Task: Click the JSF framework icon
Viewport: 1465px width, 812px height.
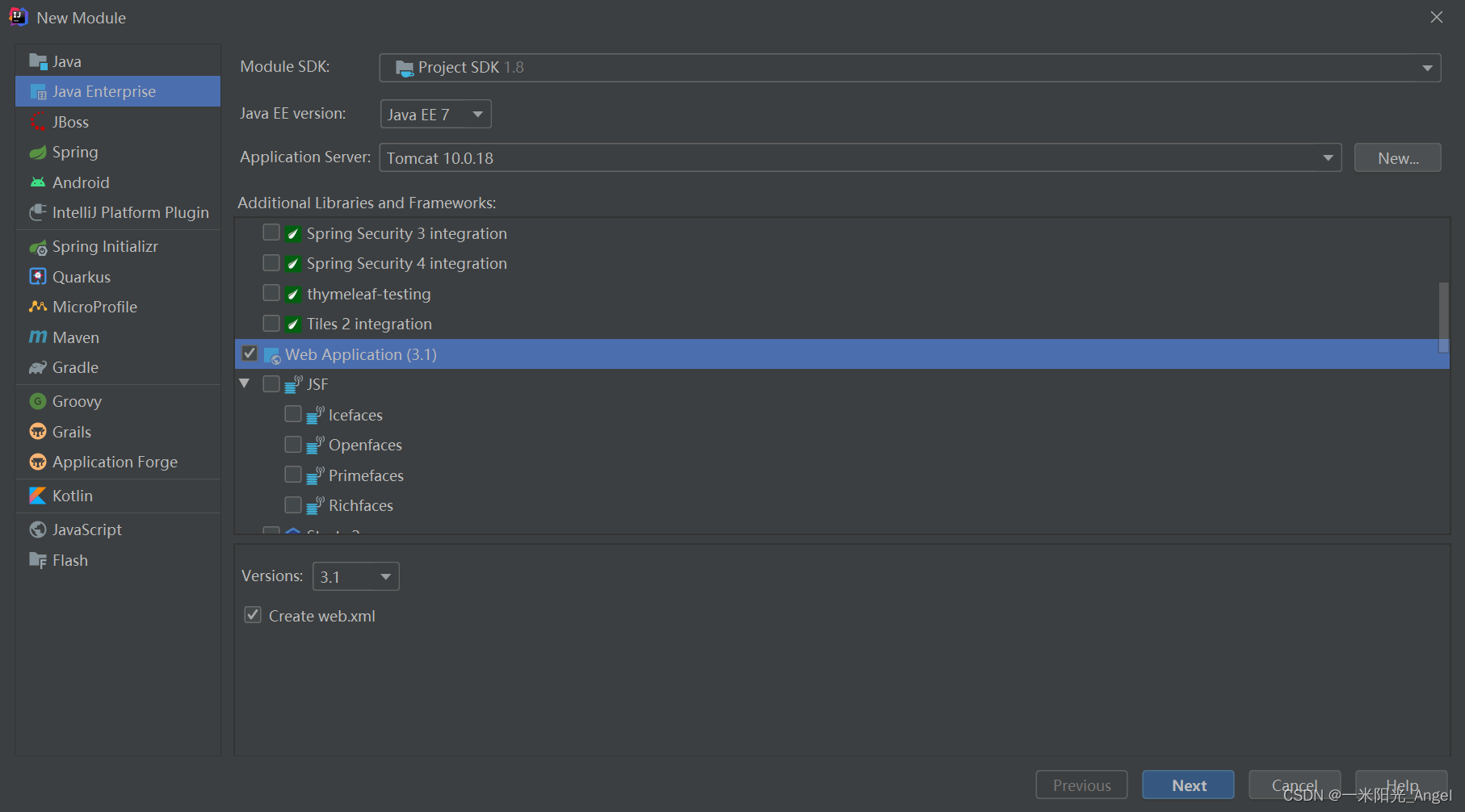Action: coord(294,384)
